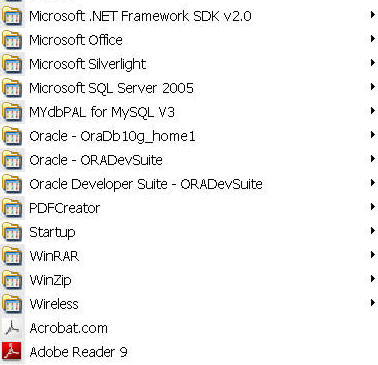This screenshot has height=365, width=378.
Task: Click the Wireless folder icon
Action: pyautogui.click(x=12, y=304)
